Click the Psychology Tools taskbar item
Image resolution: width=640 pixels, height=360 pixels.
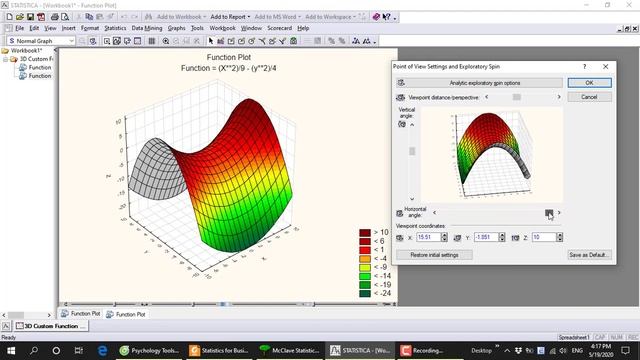coord(149,350)
